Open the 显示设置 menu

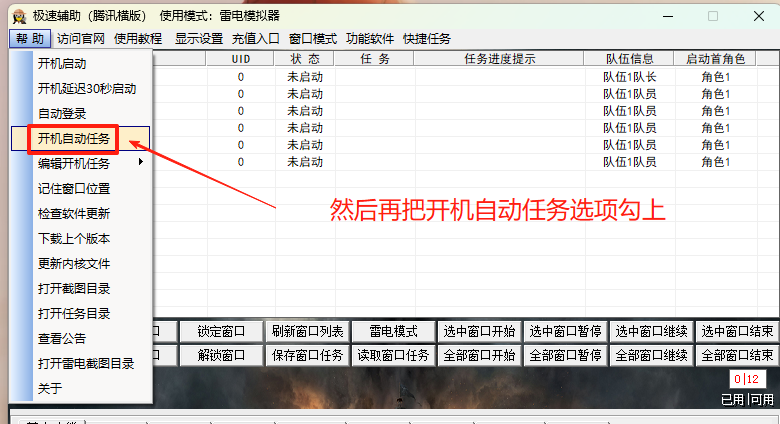coord(198,39)
